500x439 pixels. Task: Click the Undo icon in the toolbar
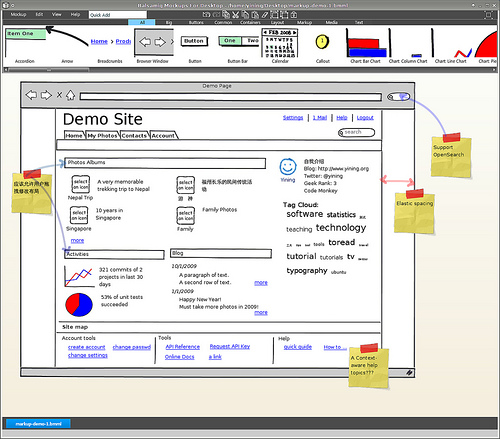pyautogui.click(x=206, y=15)
